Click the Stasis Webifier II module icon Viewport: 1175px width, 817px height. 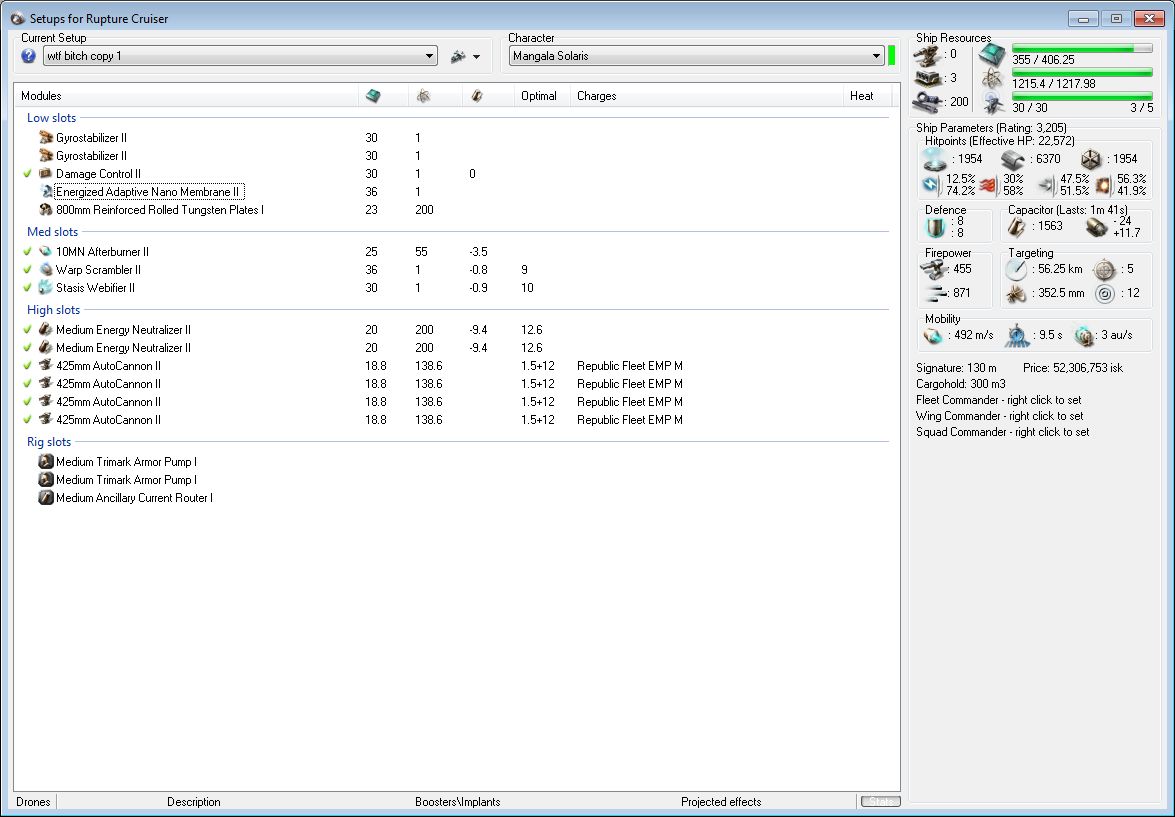coord(45,288)
